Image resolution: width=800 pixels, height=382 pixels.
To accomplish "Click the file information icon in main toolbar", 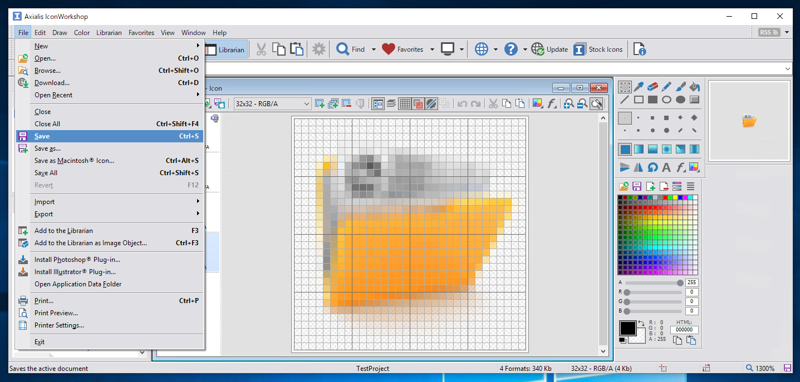I will [x=639, y=49].
